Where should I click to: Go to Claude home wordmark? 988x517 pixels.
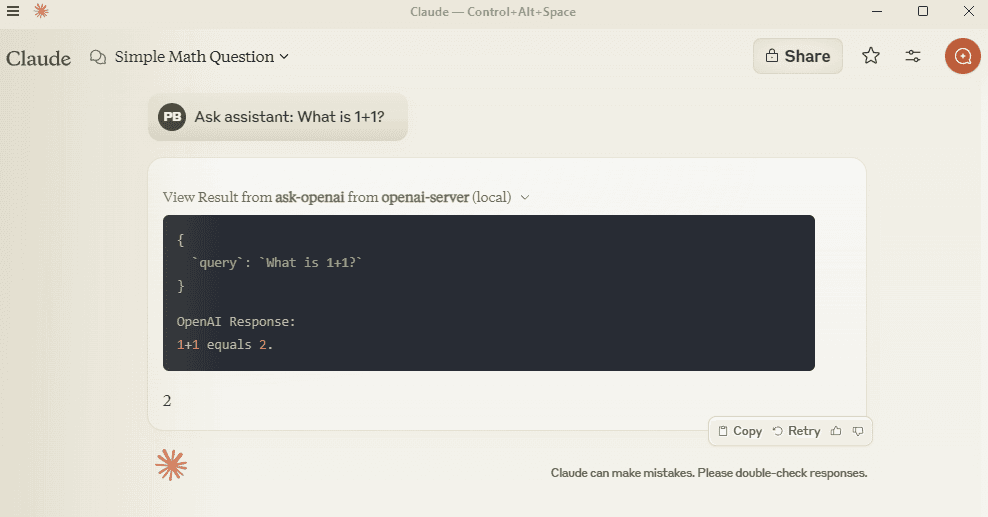pyautogui.click(x=38, y=58)
